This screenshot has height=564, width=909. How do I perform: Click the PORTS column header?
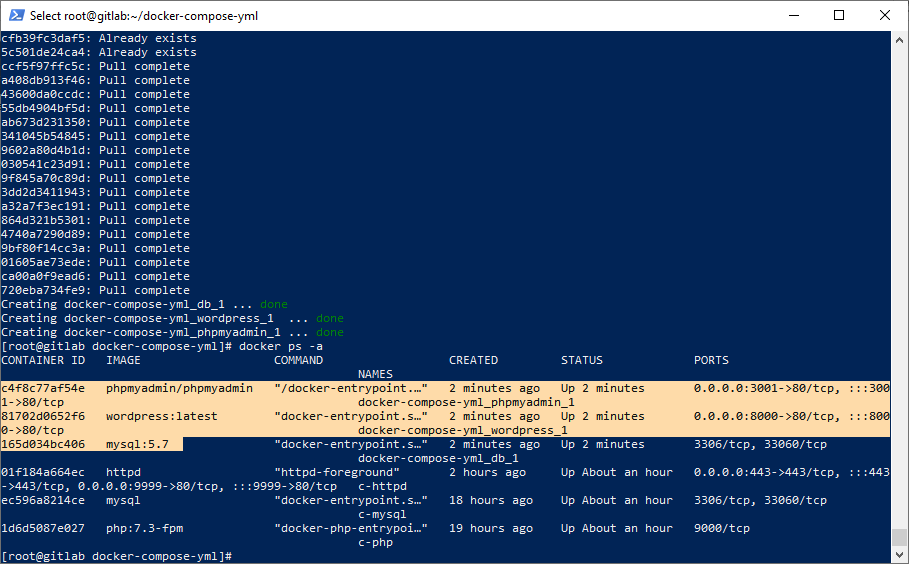[x=711, y=360]
